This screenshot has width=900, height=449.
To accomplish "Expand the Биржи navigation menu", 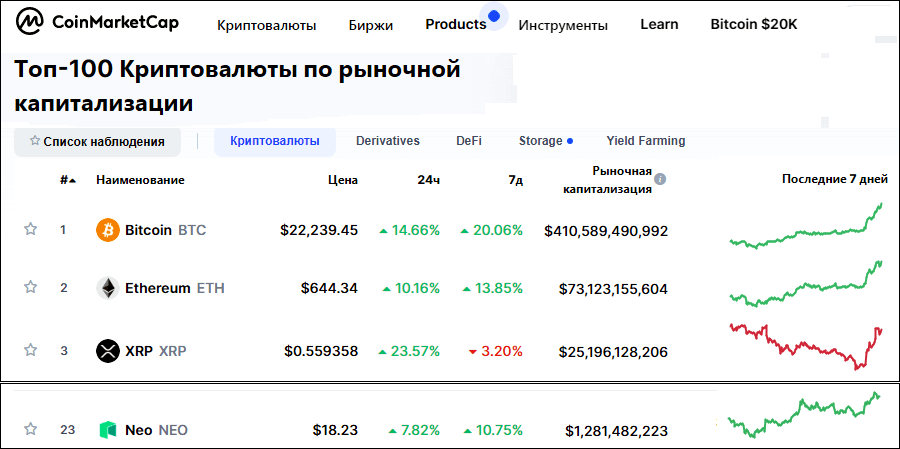I will [370, 25].
